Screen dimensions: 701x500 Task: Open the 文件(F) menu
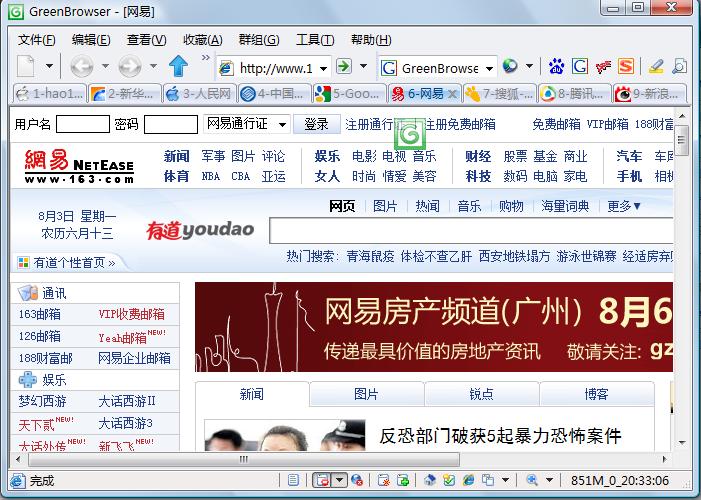(x=36, y=40)
